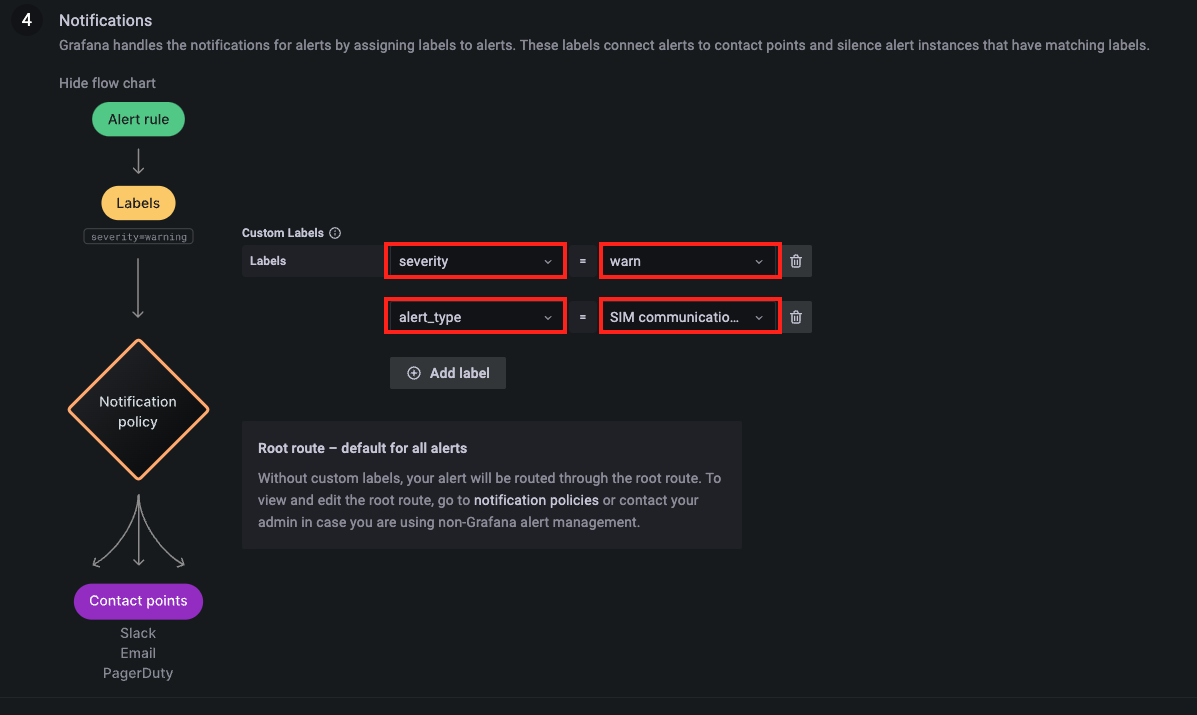The image size is (1197, 715).
Task: Click the Slack contact point text
Action: [138, 633]
